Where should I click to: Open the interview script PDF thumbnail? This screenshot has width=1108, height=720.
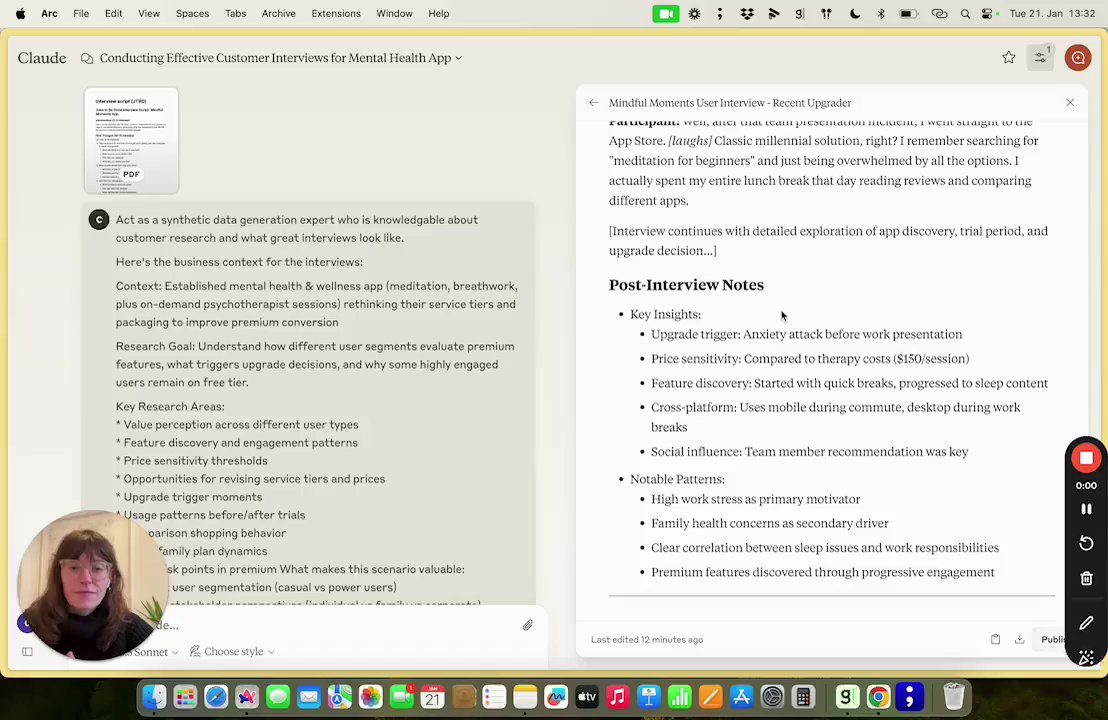[131, 141]
